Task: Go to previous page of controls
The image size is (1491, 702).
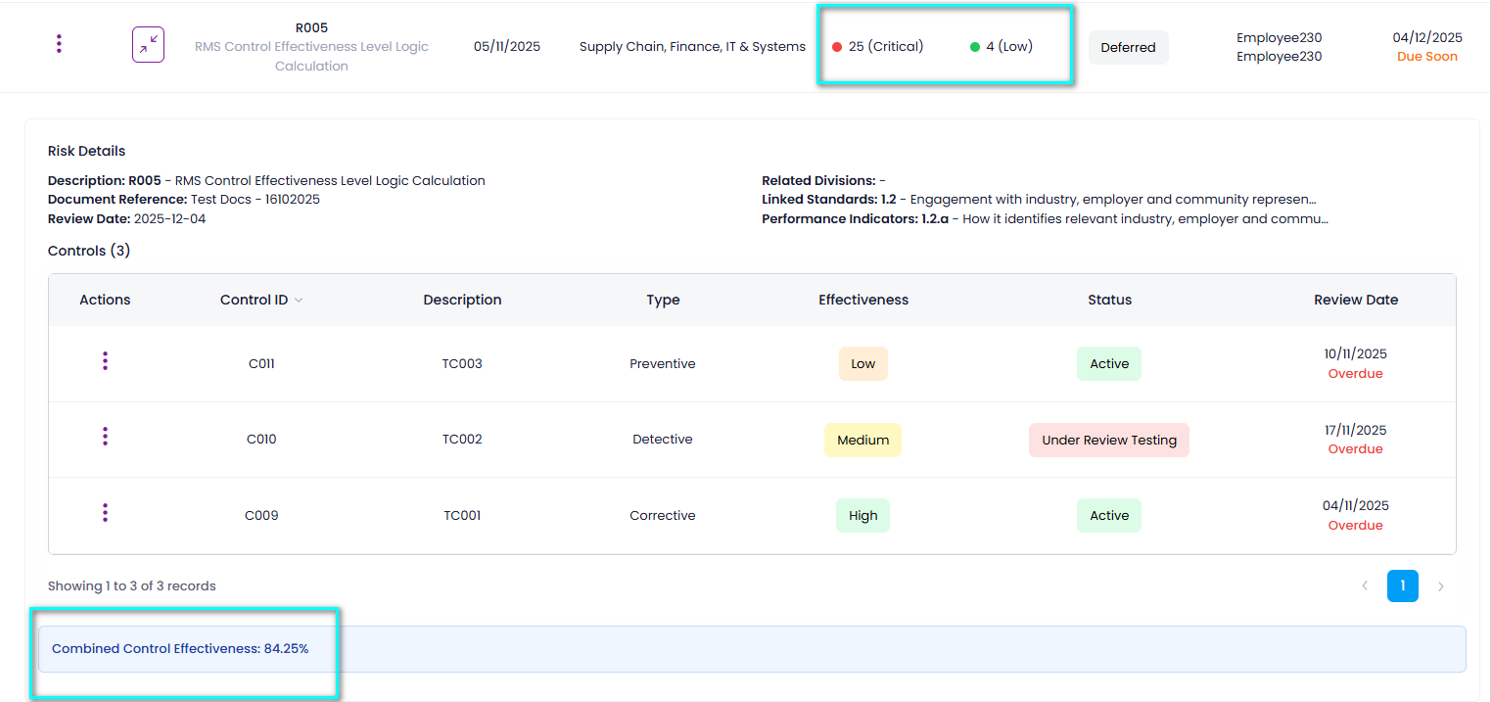Action: (x=1365, y=586)
